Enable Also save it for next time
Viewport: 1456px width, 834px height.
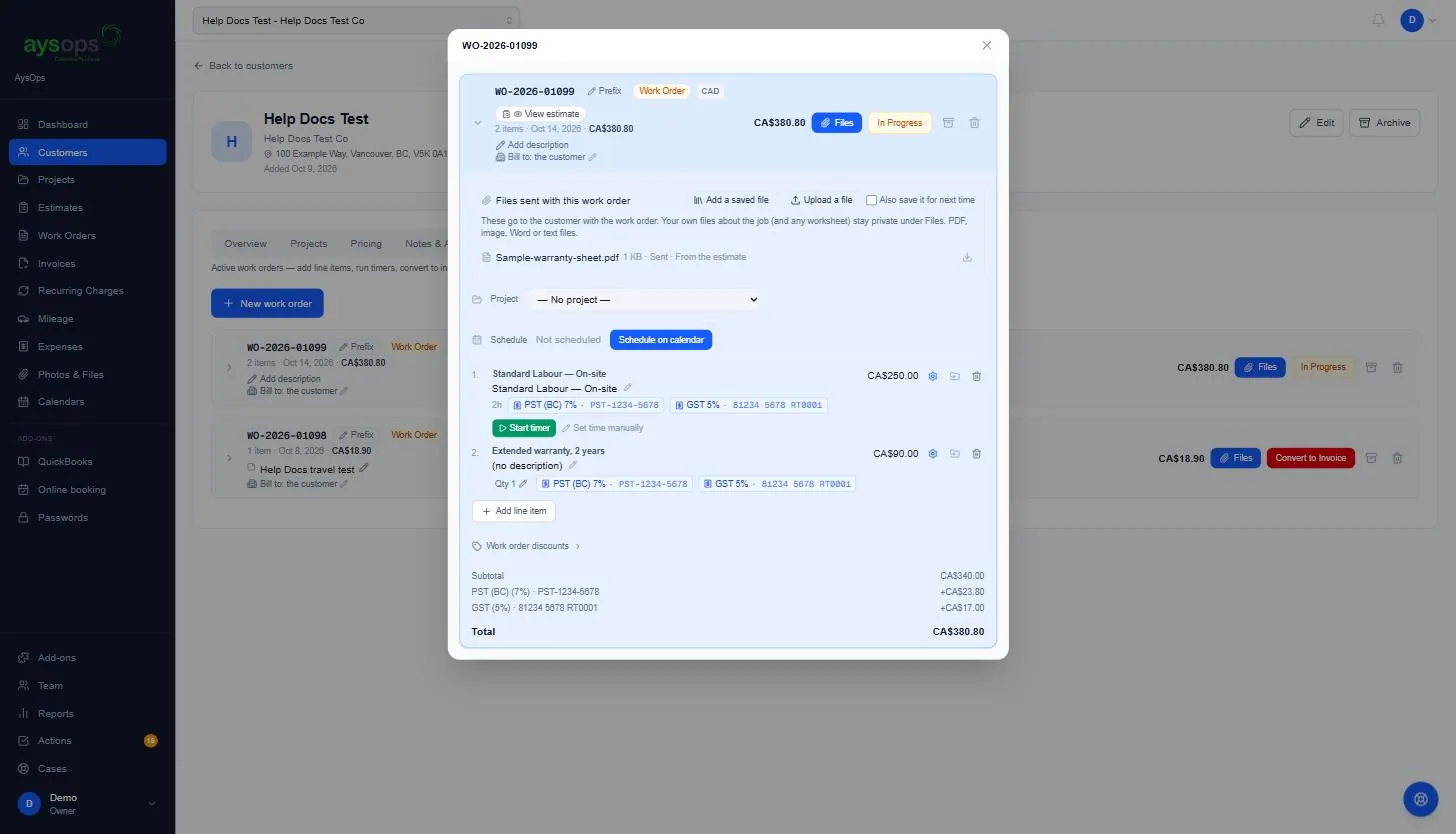click(x=872, y=200)
